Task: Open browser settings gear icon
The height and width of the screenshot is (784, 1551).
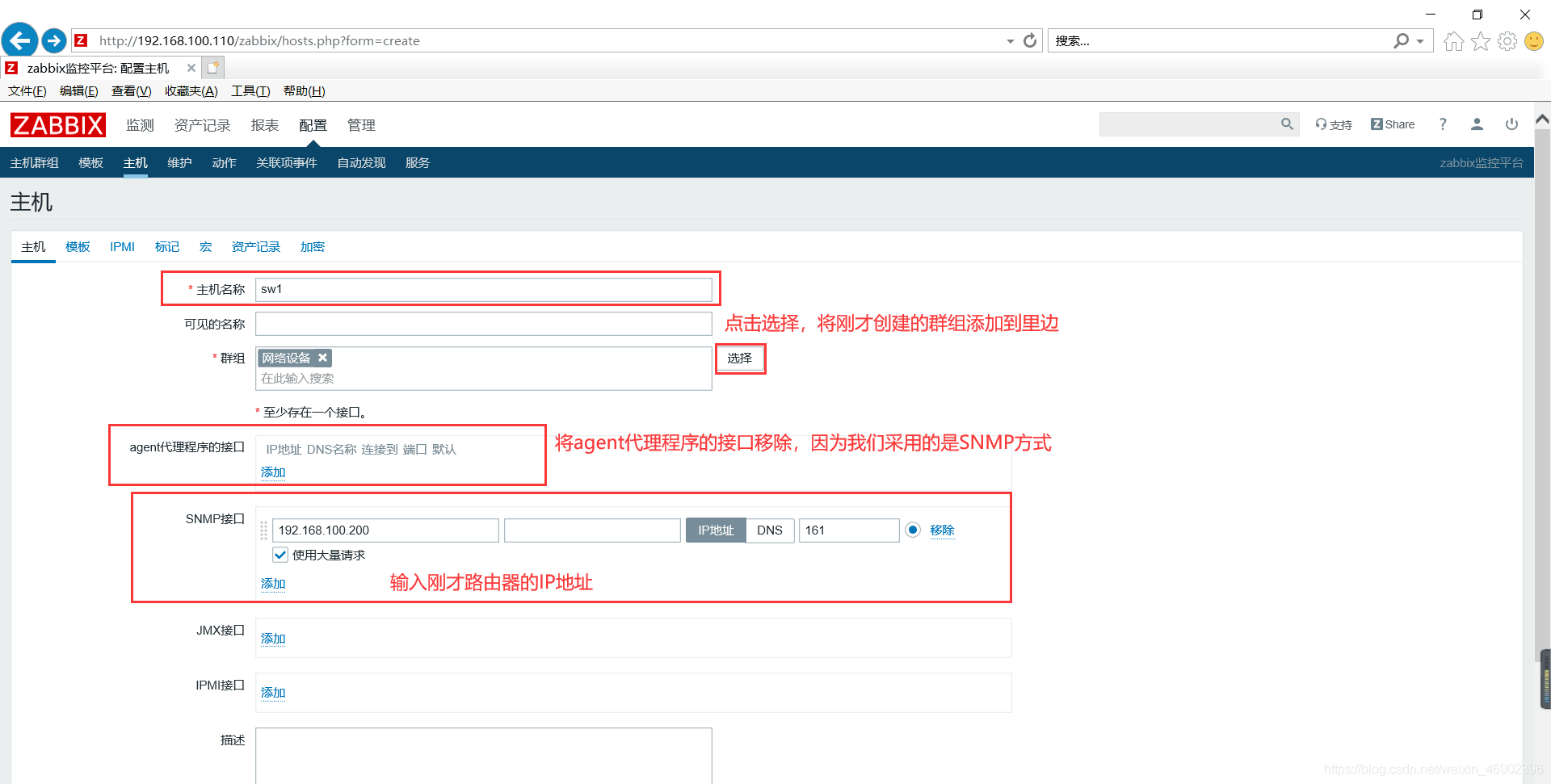Action: coord(1507,41)
